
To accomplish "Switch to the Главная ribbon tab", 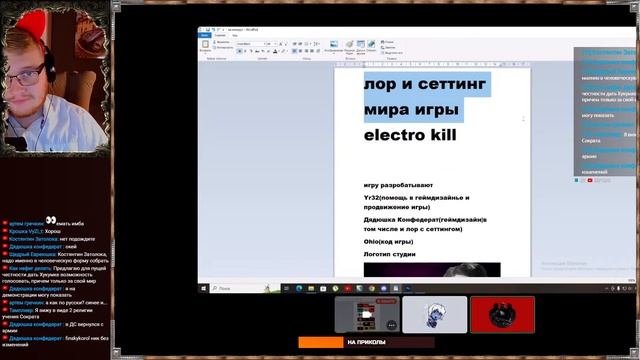I will tap(220, 36).
